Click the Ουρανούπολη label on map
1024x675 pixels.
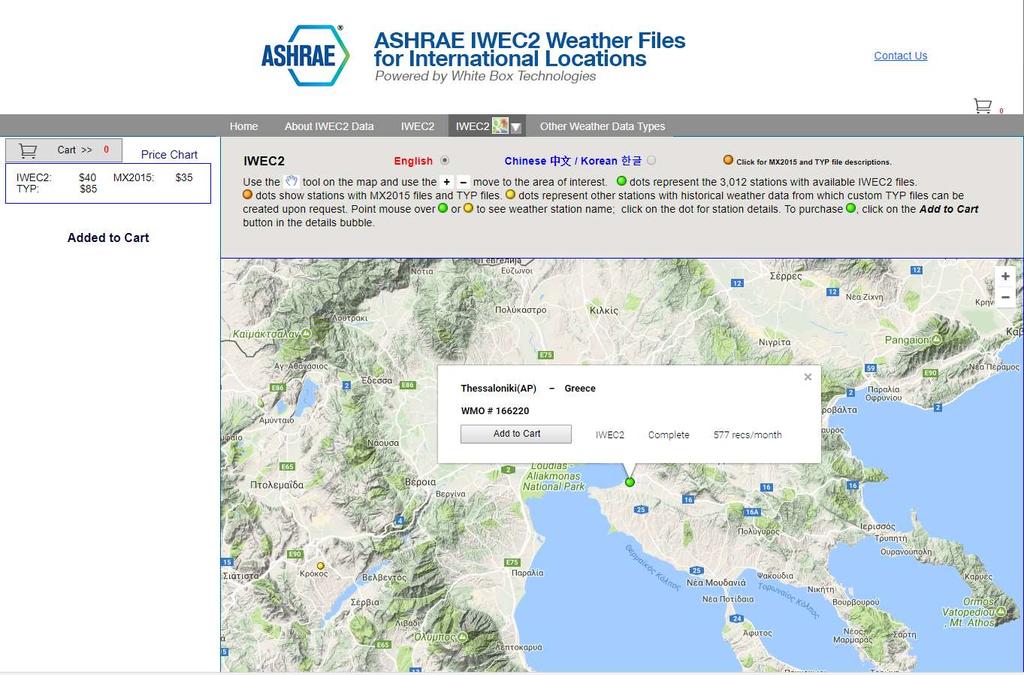pyautogui.click(x=908, y=552)
